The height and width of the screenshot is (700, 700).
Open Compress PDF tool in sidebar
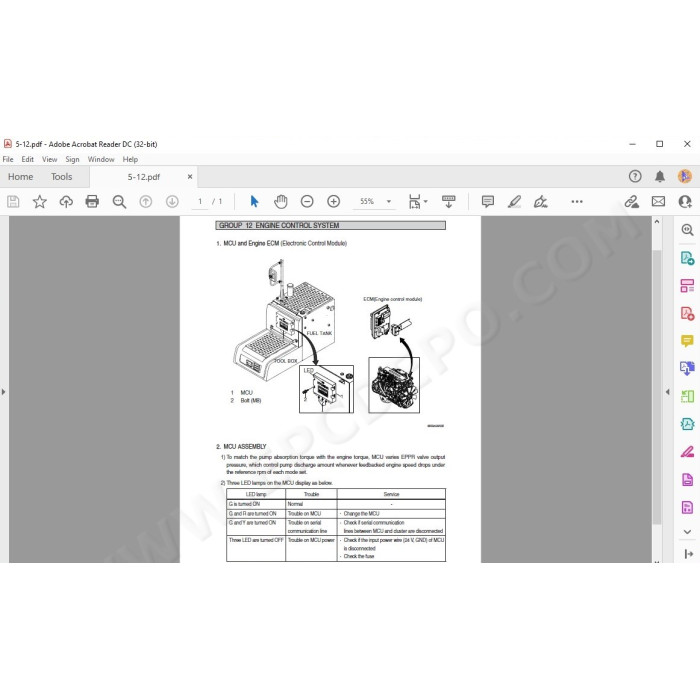coord(687,424)
